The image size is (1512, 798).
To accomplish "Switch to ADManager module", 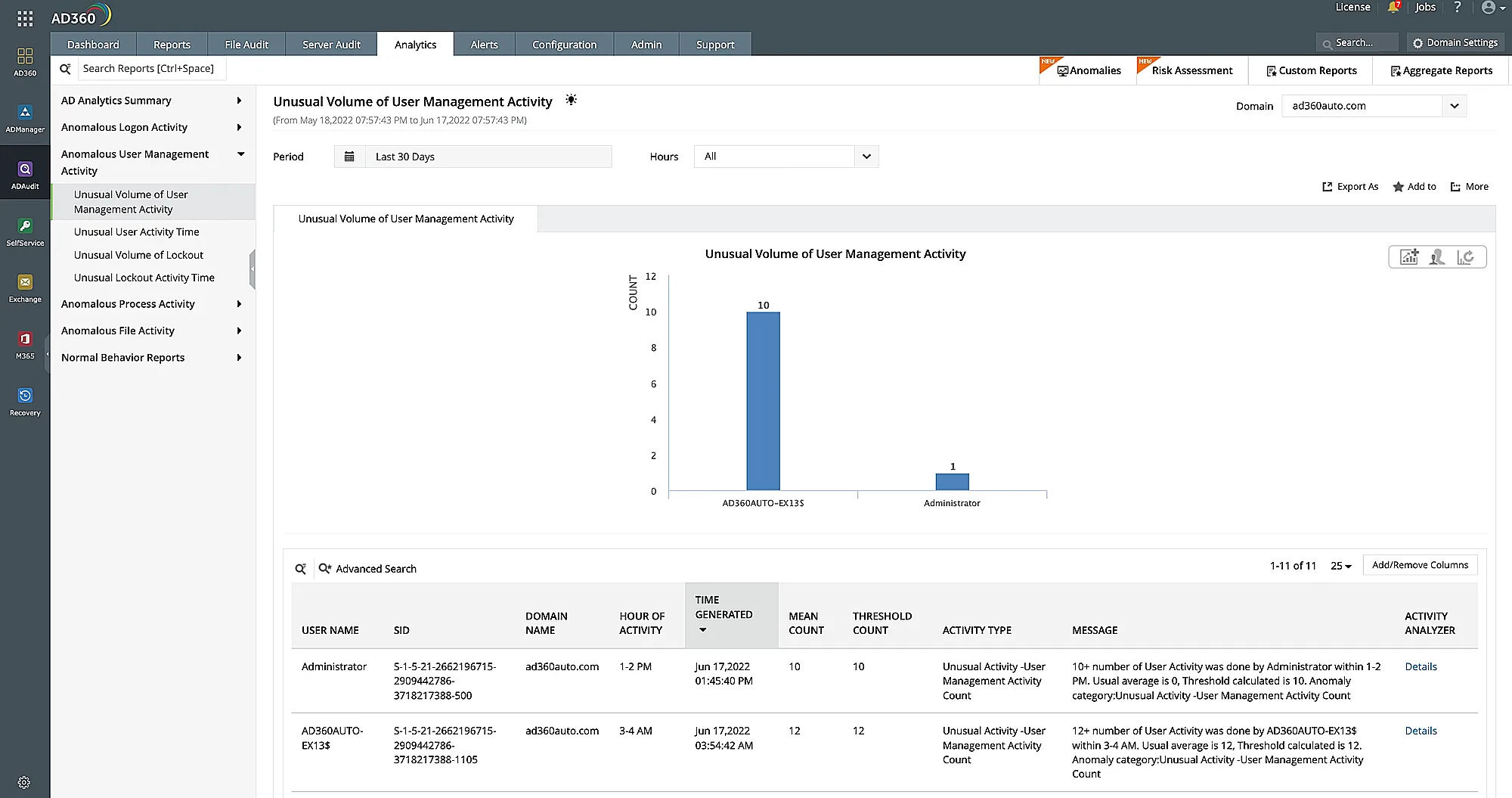I will [25, 118].
